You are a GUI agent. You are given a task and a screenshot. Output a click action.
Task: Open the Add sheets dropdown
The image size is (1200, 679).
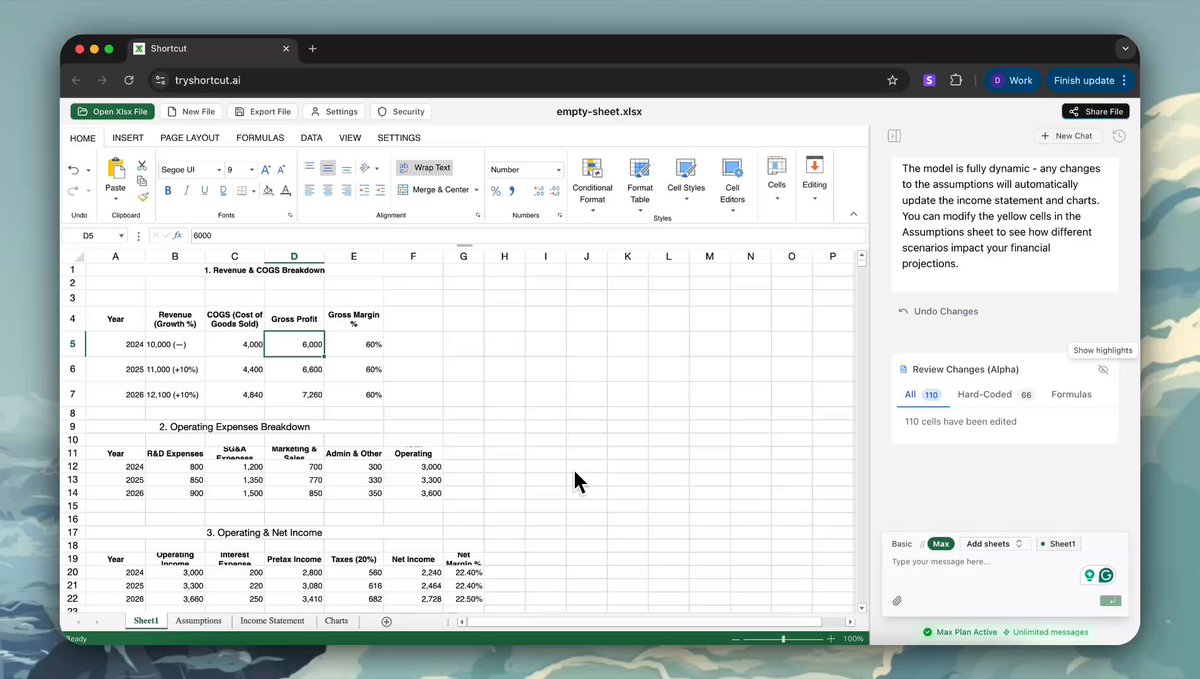tap(994, 544)
